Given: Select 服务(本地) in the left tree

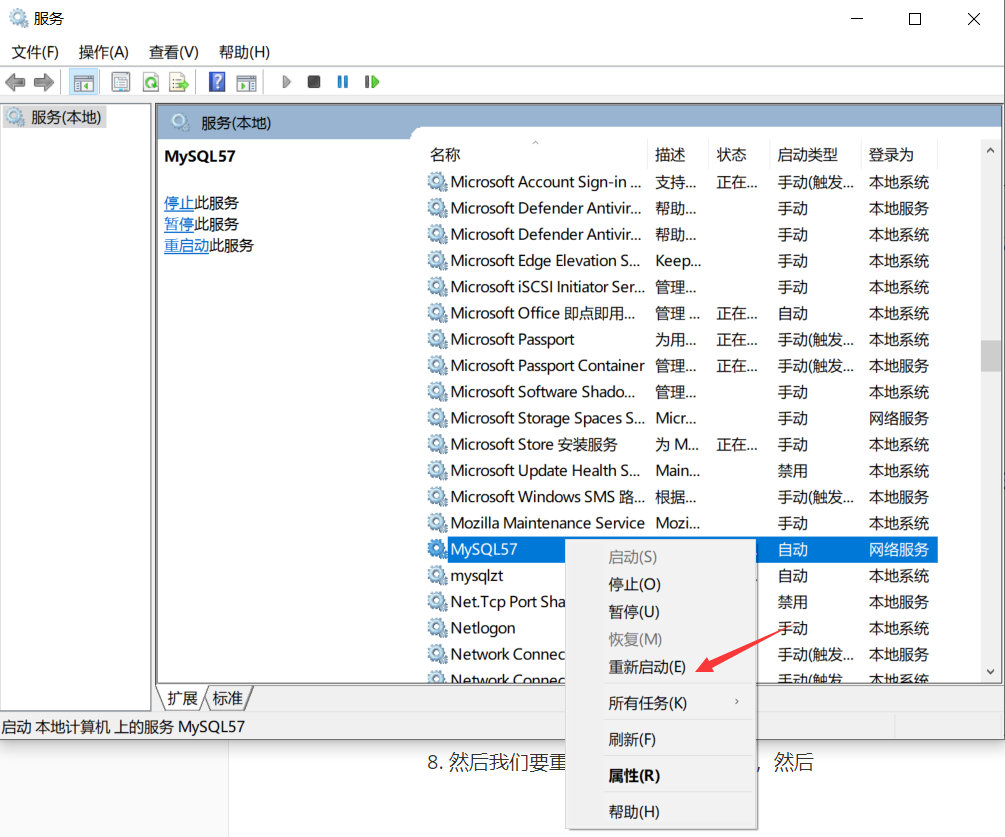Looking at the screenshot, I should click(x=55, y=117).
